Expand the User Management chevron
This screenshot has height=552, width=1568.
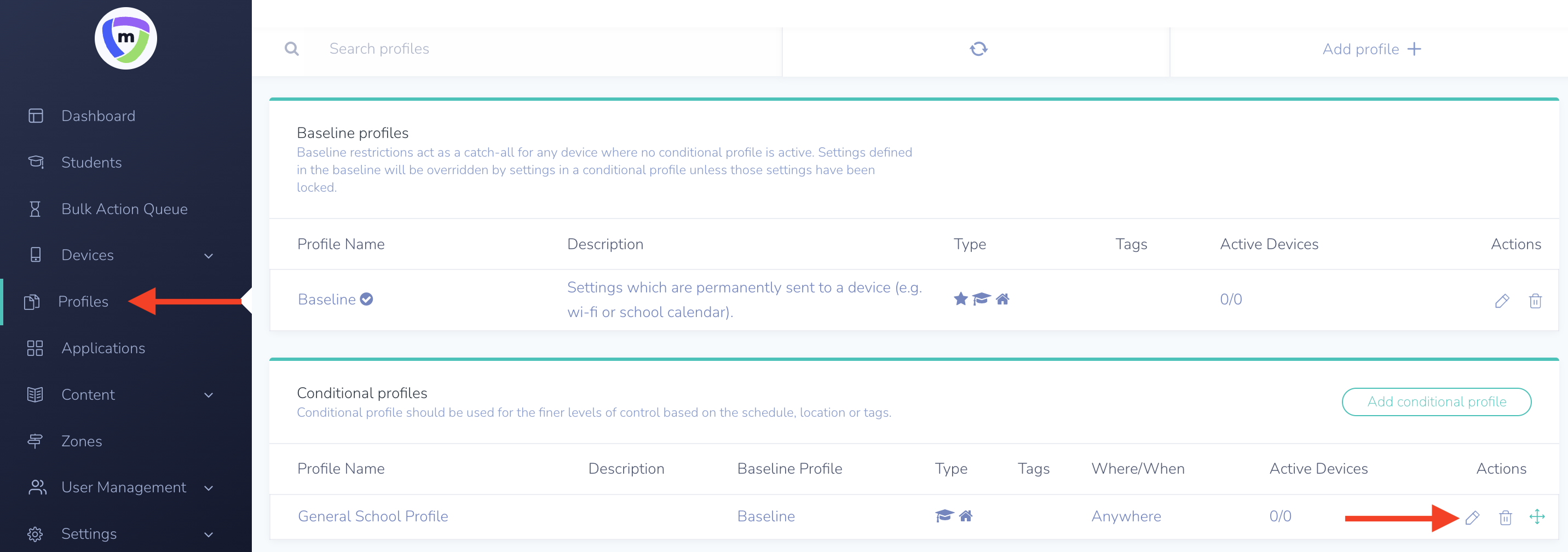pyautogui.click(x=209, y=488)
